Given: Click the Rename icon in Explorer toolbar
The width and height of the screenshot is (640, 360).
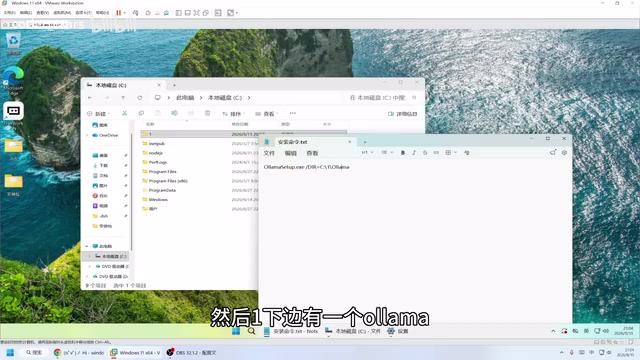Looking at the screenshot, I should [x=174, y=113].
